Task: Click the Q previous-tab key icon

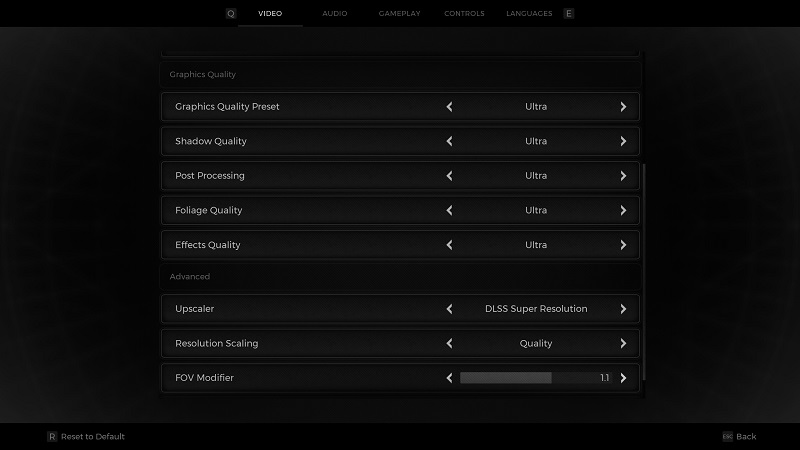Action: tap(231, 14)
